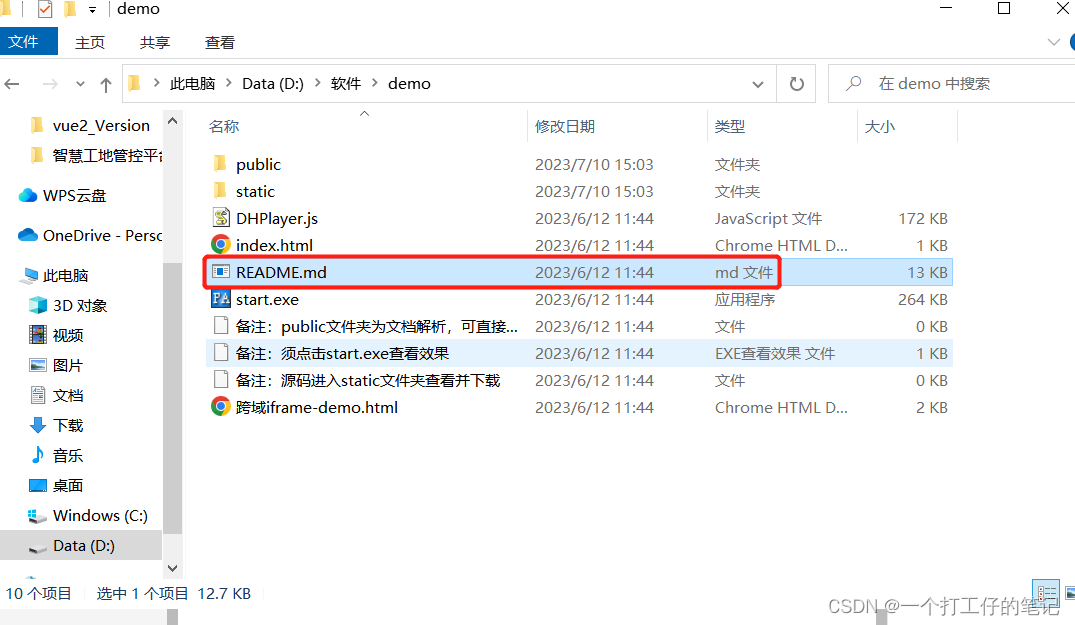Viewport: 1075px width, 625px height.
Task: Open recent locations dropdown arrow
Action: pyautogui.click(x=80, y=84)
